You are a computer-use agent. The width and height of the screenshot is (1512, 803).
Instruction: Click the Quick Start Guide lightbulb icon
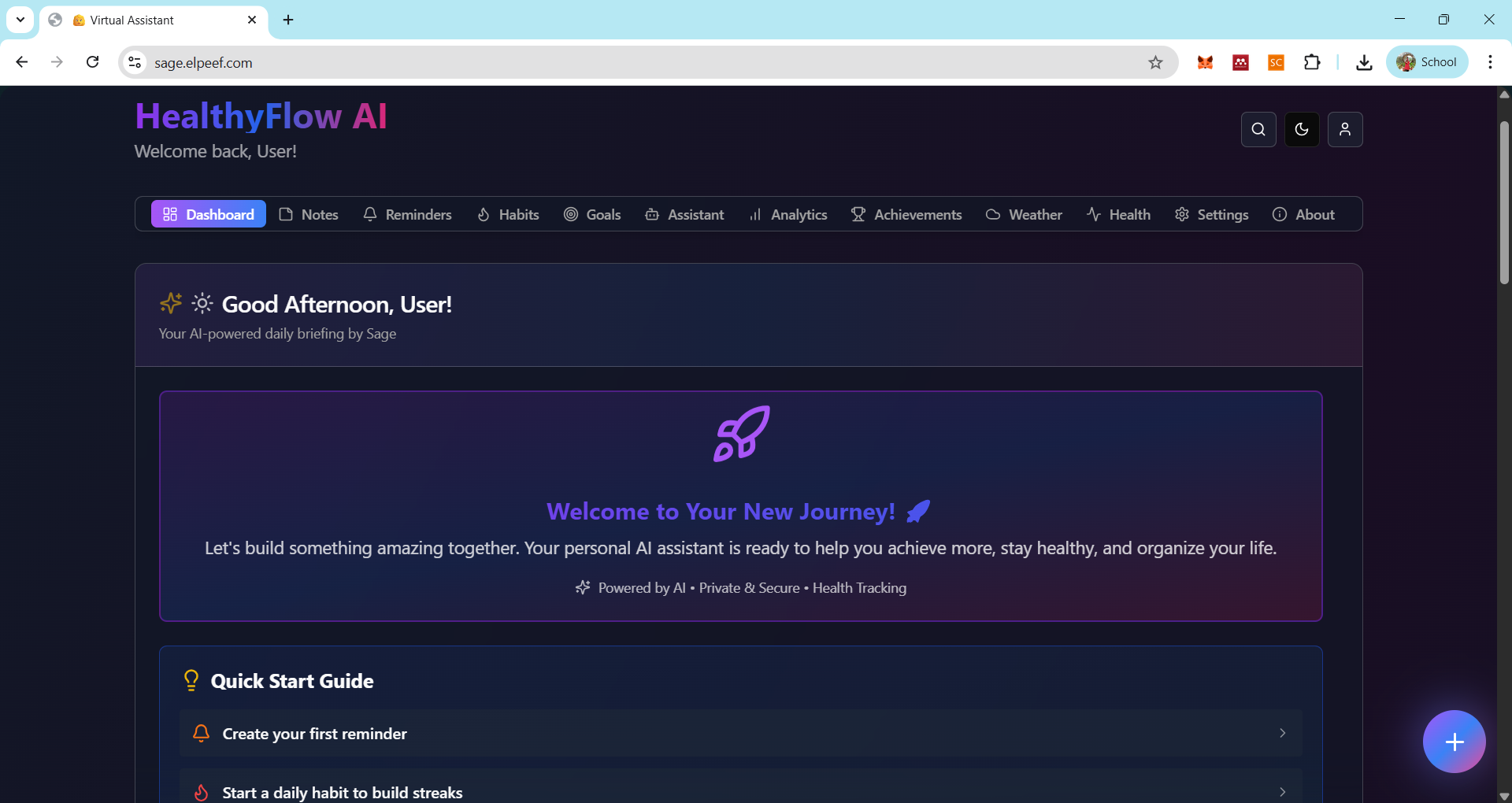click(191, 680)
